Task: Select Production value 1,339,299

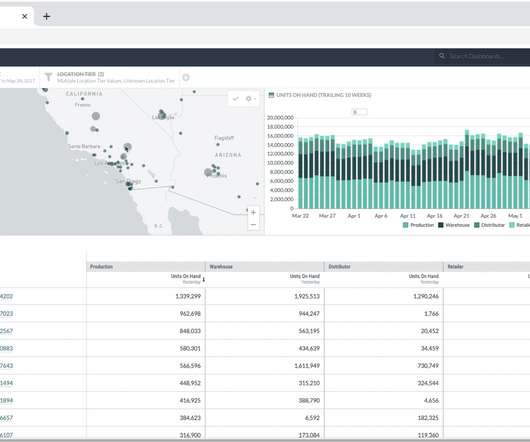Action: point(188,296)
